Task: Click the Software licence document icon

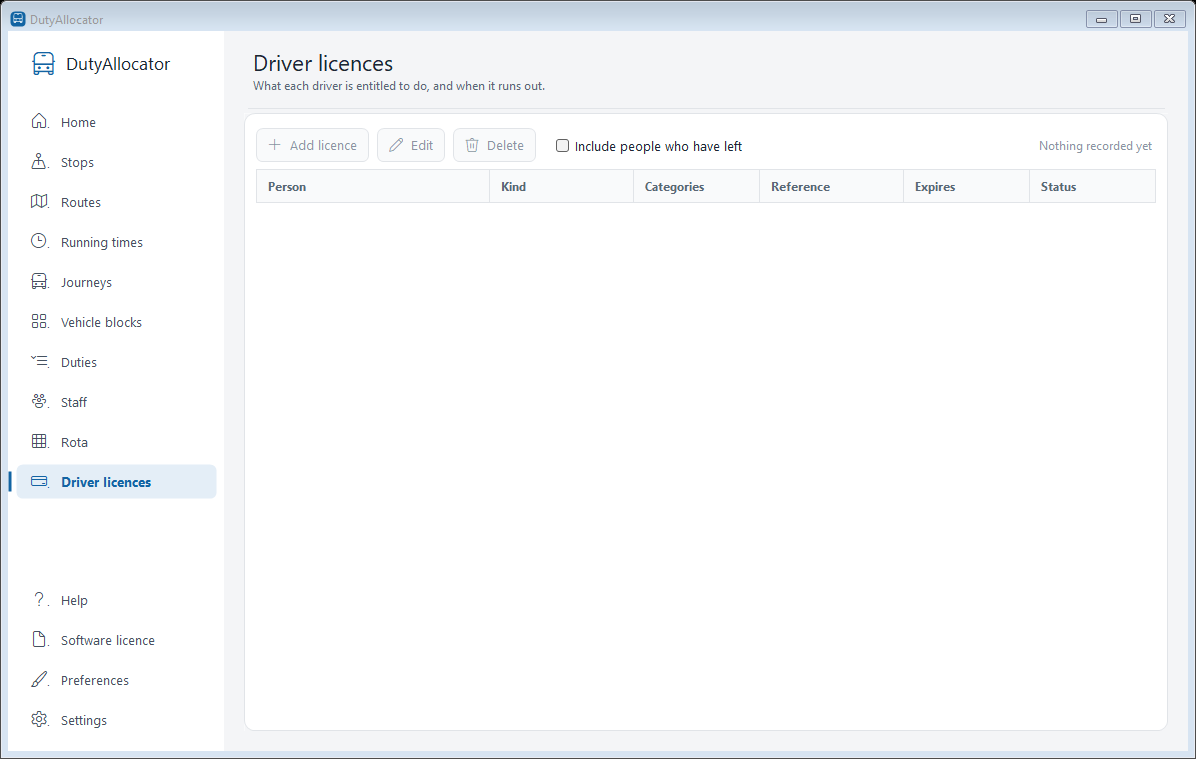Action: (x=40, y=639)
